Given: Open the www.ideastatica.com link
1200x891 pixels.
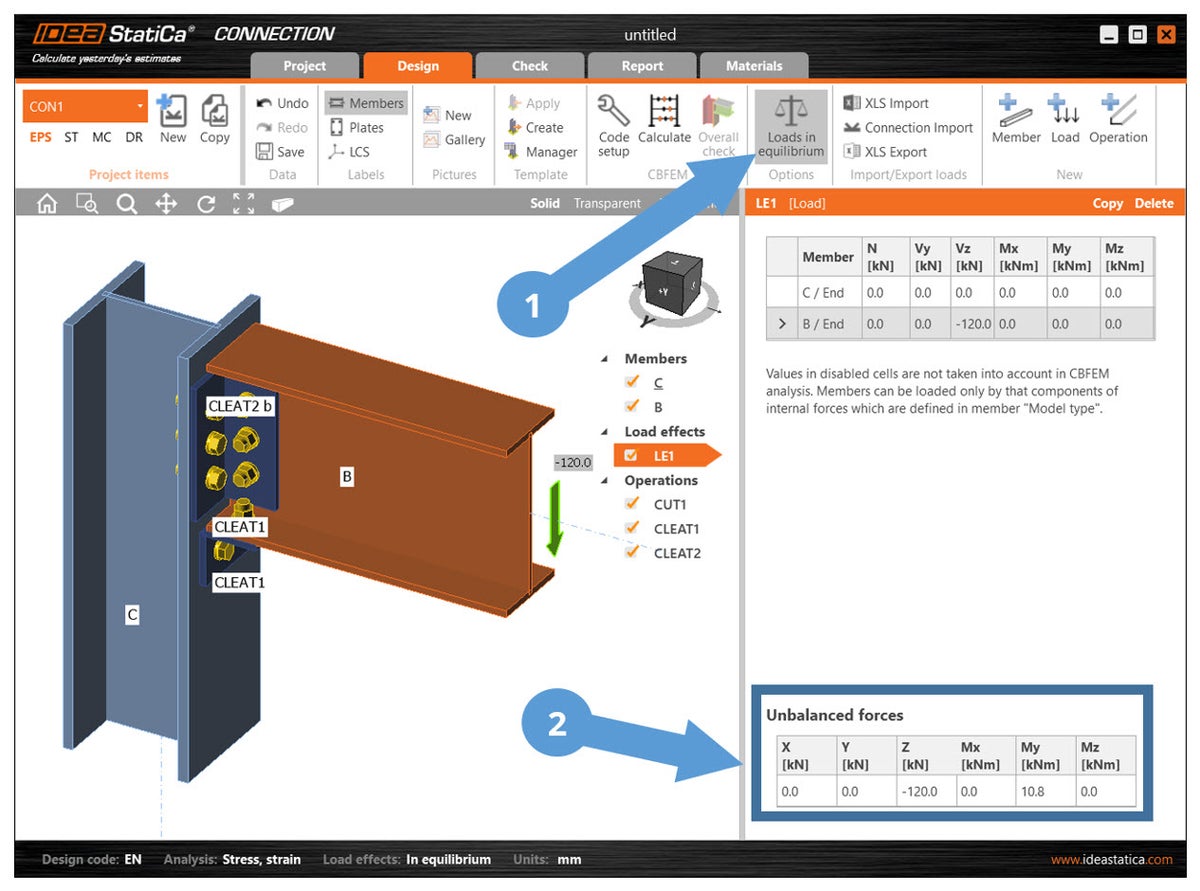Looking at the screenshot, I should click(1111, 859).
